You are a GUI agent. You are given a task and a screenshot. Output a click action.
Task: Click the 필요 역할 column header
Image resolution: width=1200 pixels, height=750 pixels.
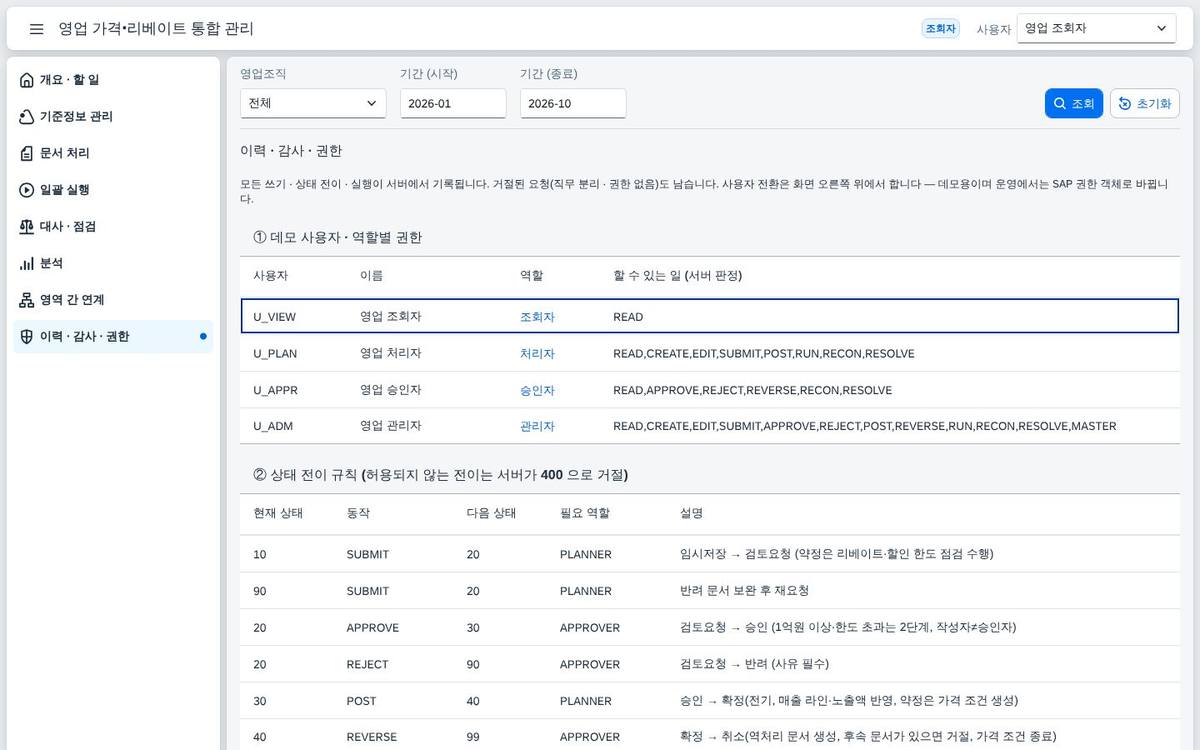[585, 513]
